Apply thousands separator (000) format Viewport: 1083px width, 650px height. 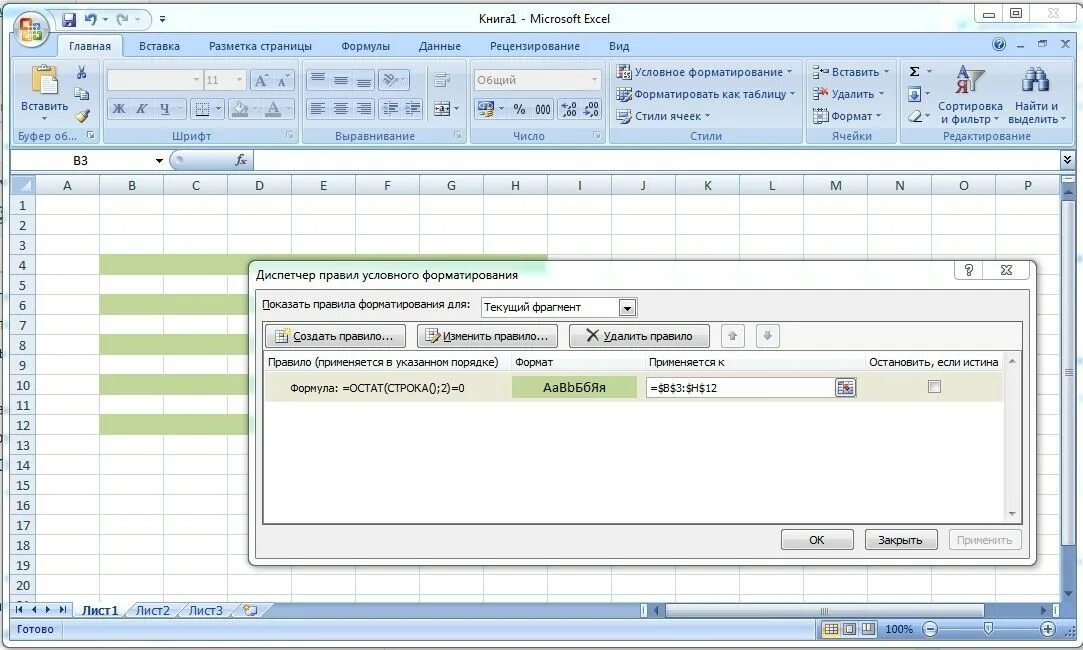(543, 109)
